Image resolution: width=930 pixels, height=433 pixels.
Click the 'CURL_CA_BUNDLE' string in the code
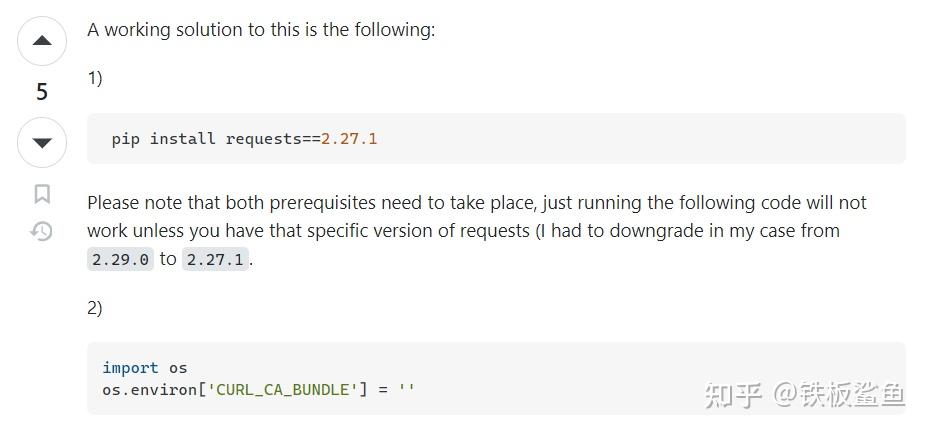coord(282,388)
